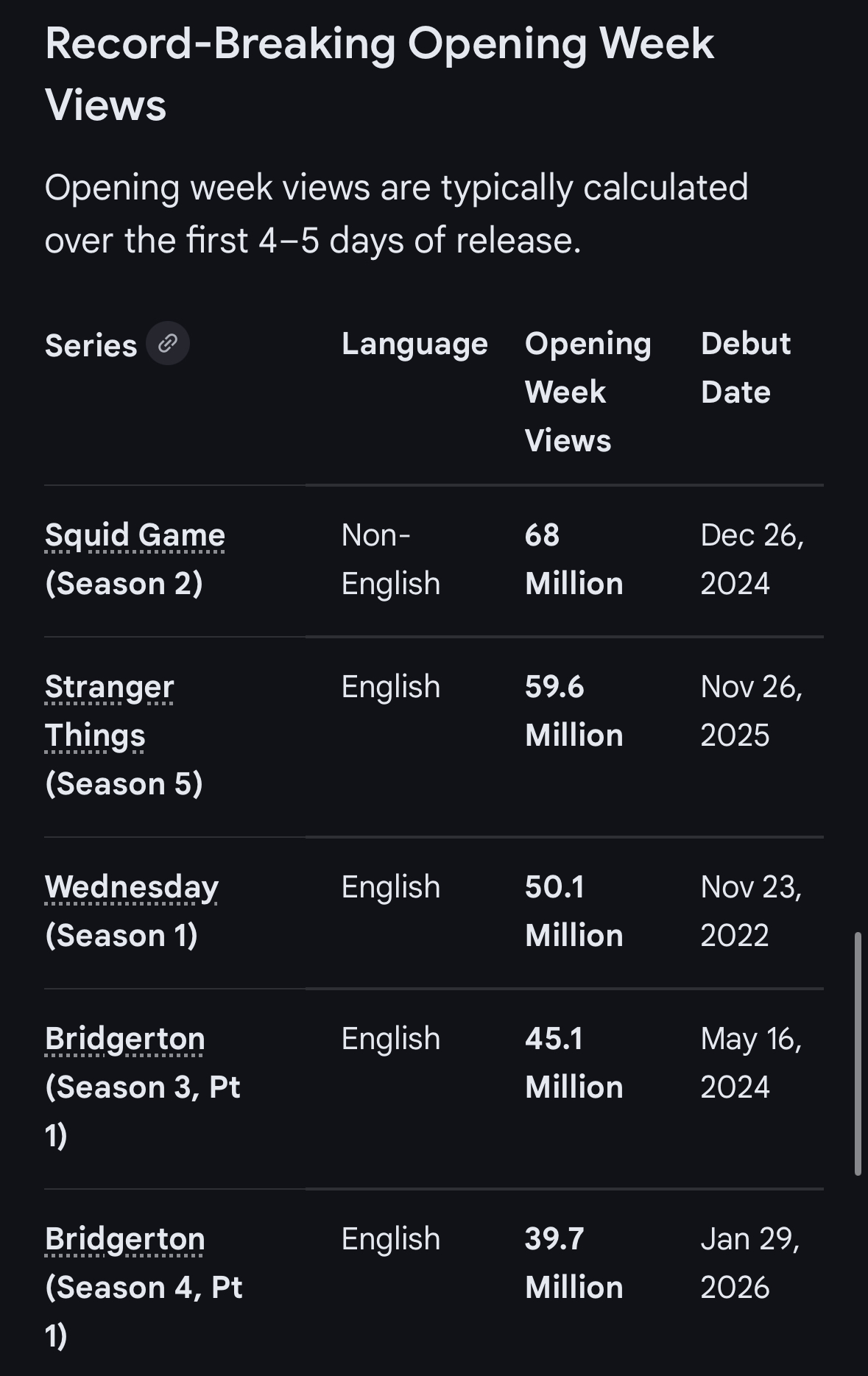Click the Series column header text
Viewport: 868px width, 1376px height.
pyautogui.click(x=91, y=345)
